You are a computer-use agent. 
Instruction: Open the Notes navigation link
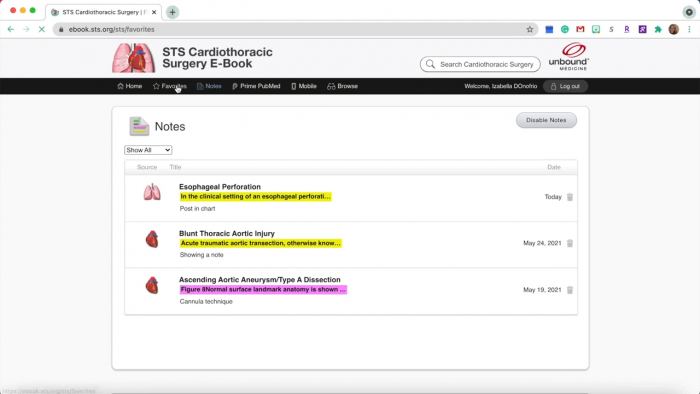click(x=209, y=86)
